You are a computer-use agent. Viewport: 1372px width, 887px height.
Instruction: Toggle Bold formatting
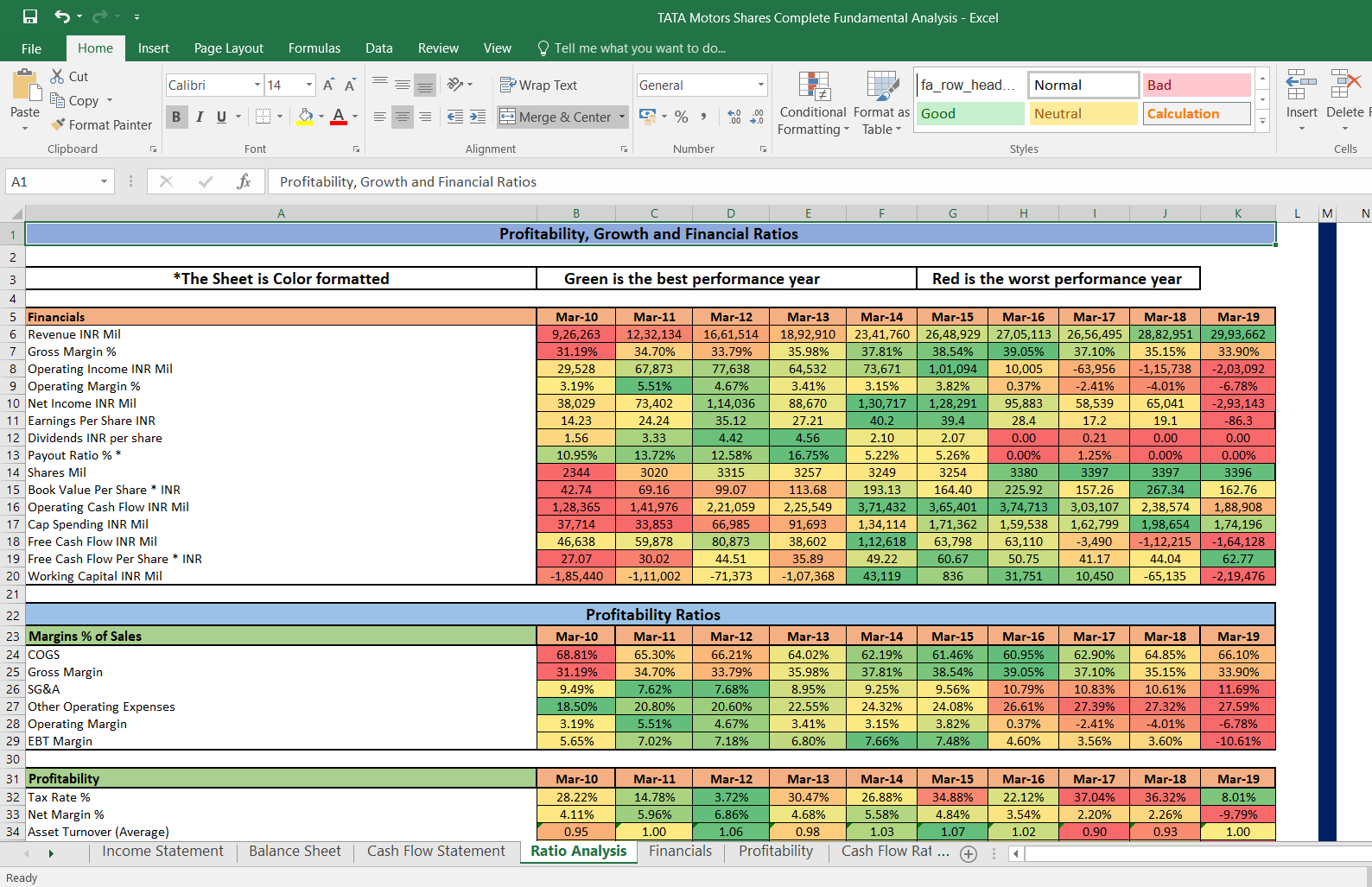(176, 117)
